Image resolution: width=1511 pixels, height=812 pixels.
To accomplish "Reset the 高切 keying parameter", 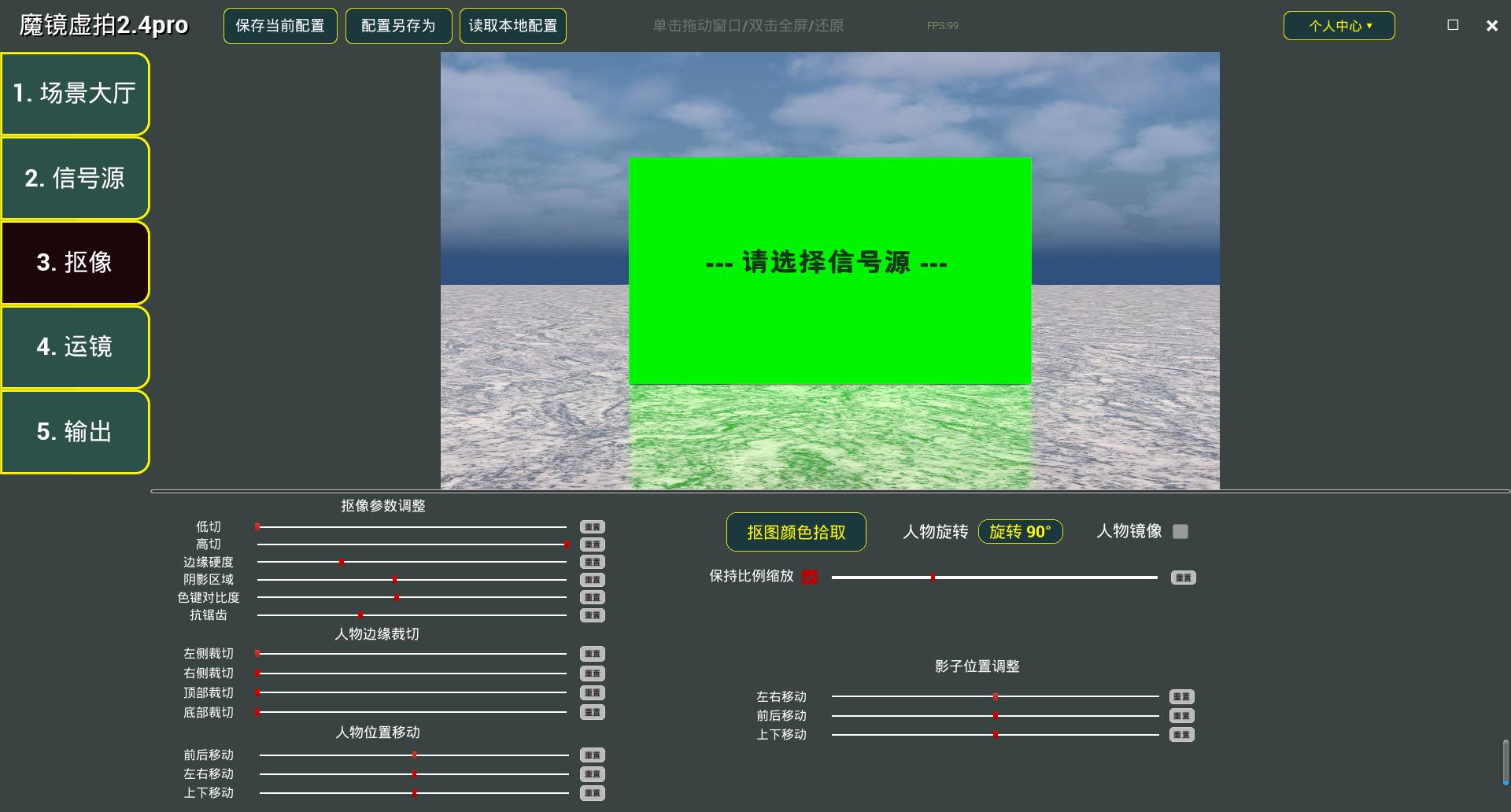I will pyautogui.click(x=592, y=544).
